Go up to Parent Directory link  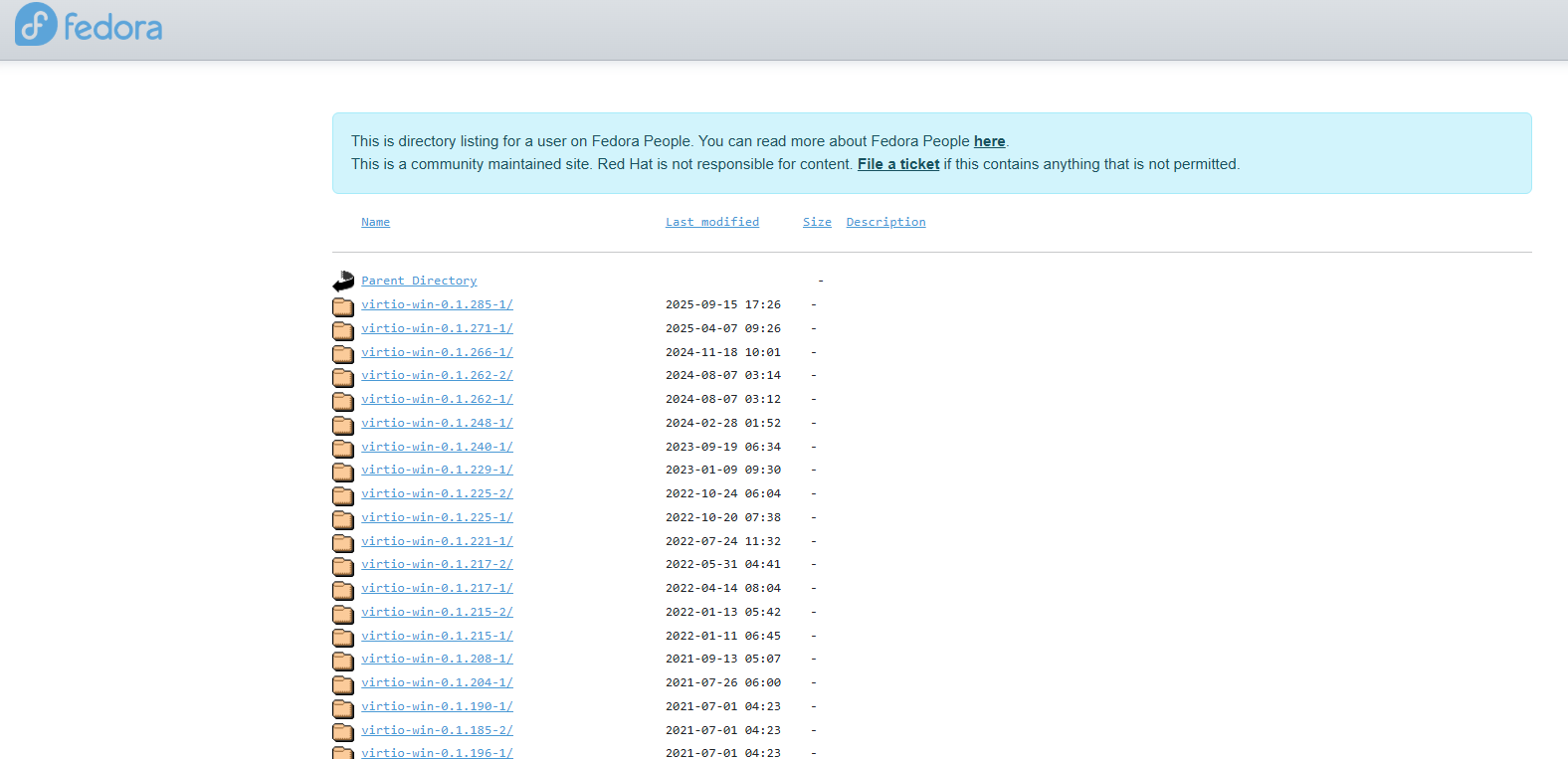(x=419, y=281)
